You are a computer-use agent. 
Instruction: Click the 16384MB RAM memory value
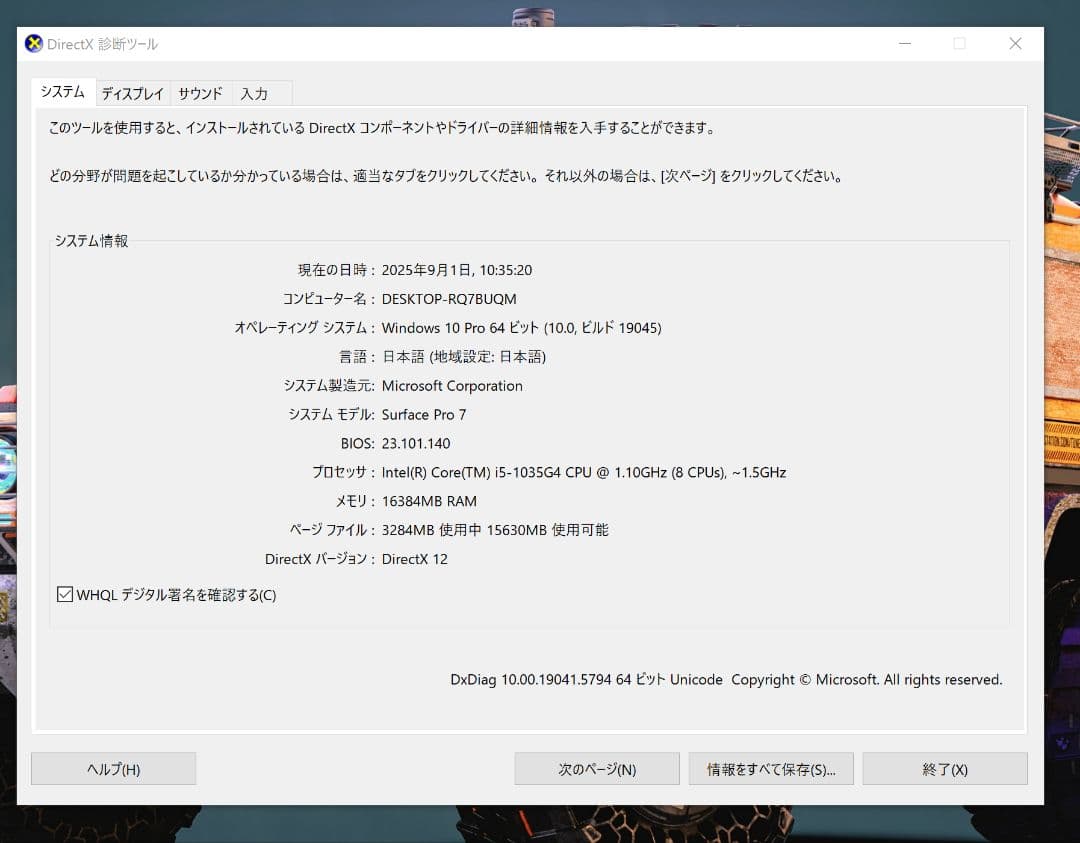(429, 501)
